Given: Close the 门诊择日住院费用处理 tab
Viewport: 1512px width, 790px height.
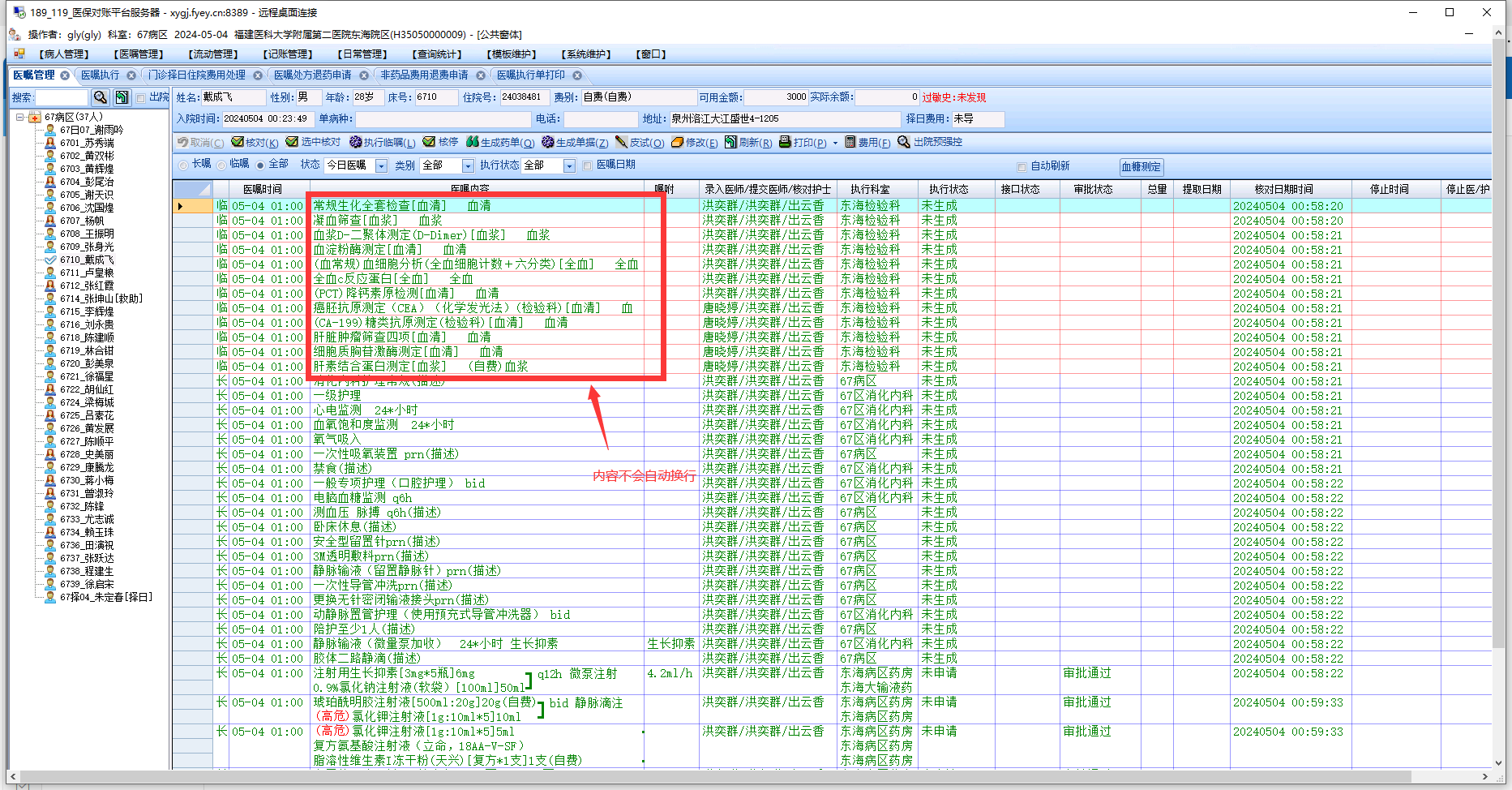Looking at the screenshot, I should [x=258, y=75].
